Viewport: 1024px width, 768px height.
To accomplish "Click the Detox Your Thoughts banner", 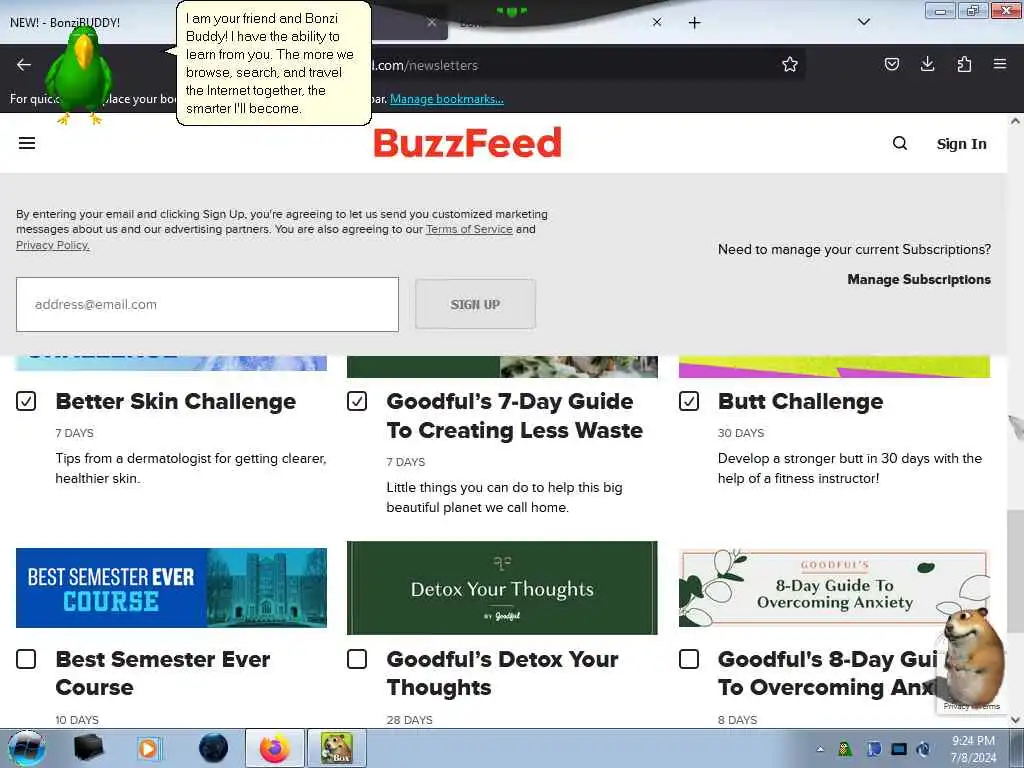I will pyautogui.click(x=502, y=588).
